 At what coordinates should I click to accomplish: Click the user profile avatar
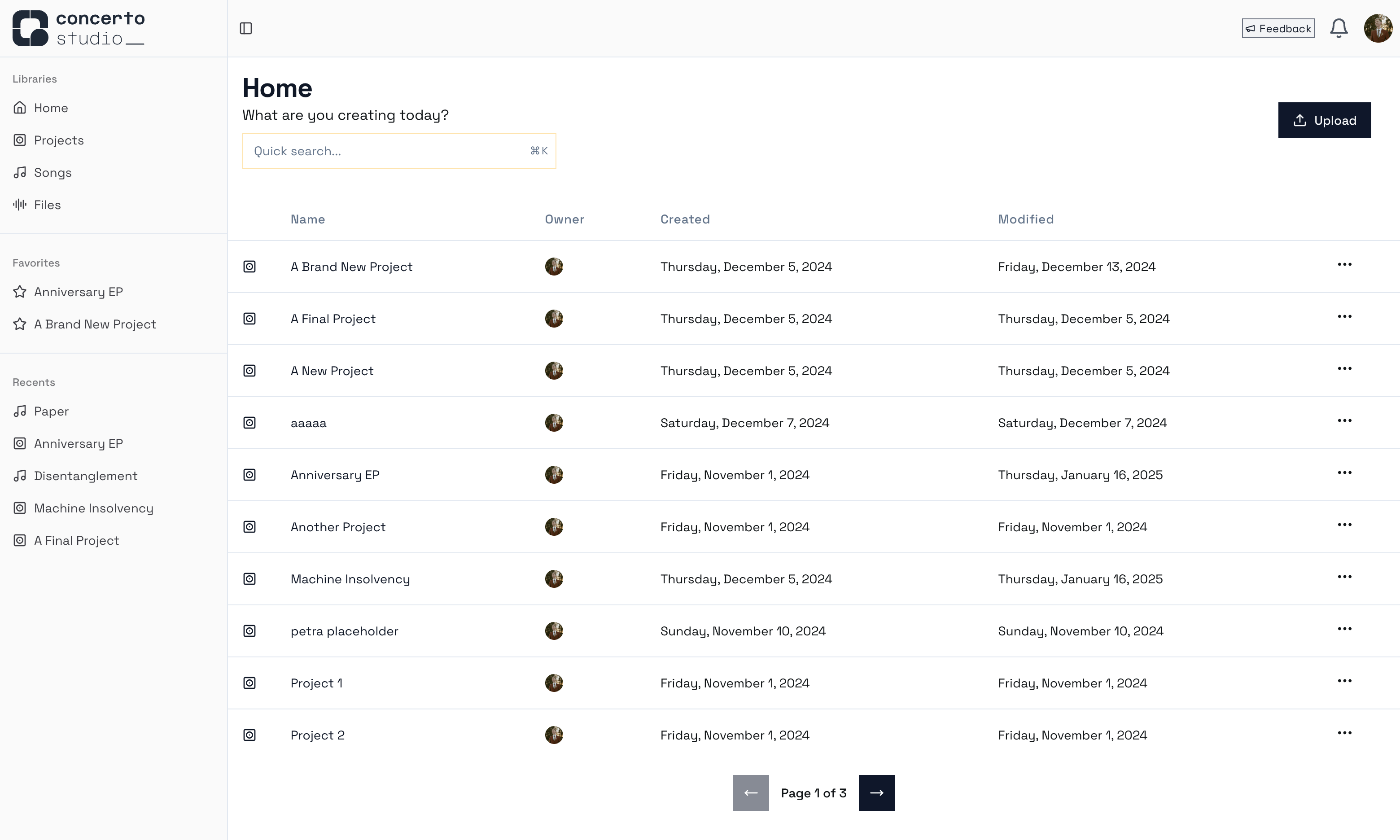(x=1378, y=28)
